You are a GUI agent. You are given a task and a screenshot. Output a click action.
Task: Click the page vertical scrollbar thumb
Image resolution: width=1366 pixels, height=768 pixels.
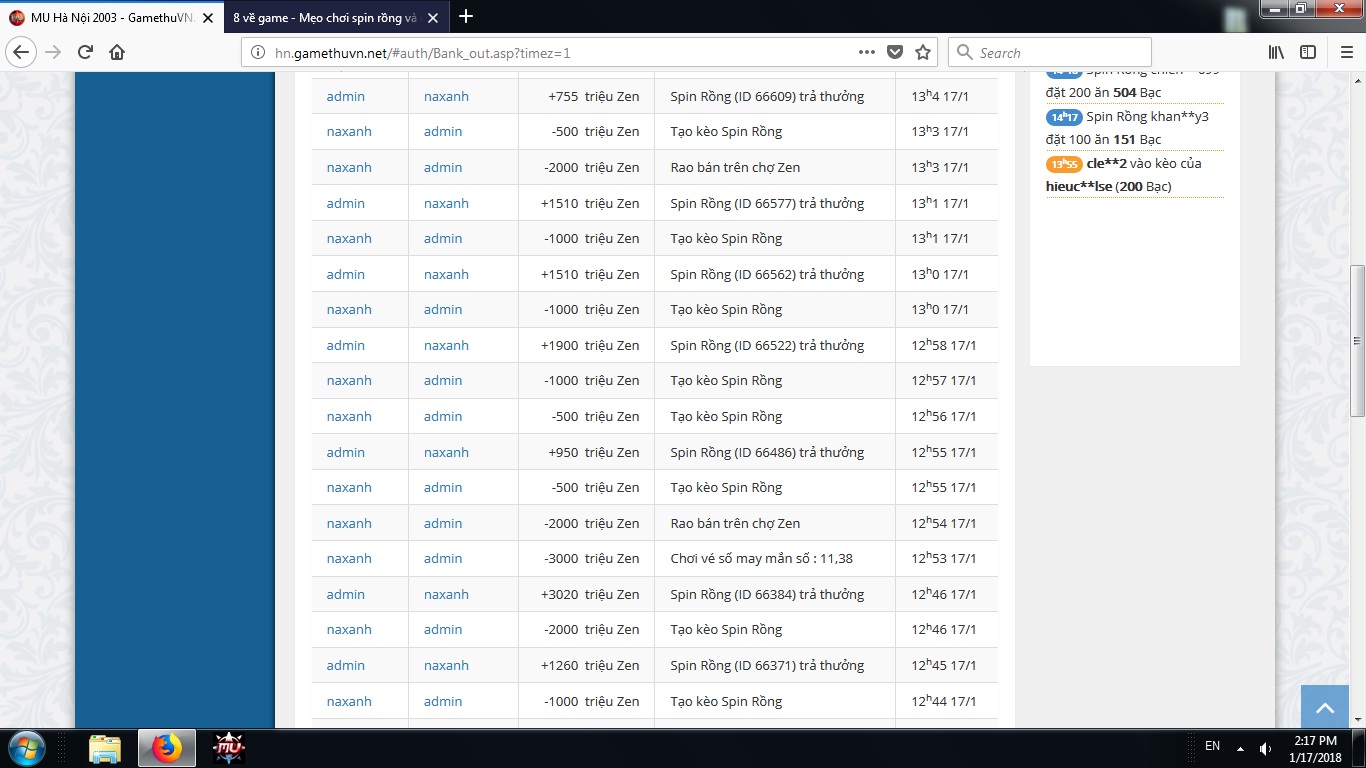pos(1357,341)
